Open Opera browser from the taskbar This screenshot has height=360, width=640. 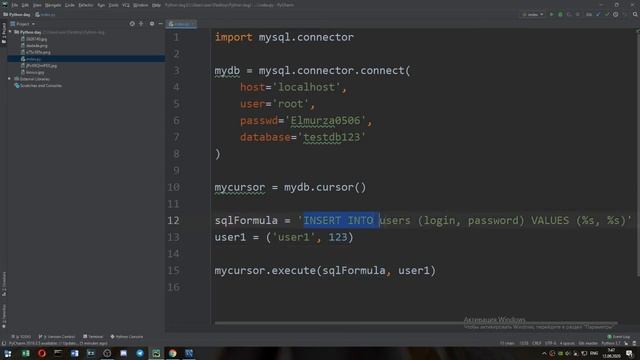point(42,353)
